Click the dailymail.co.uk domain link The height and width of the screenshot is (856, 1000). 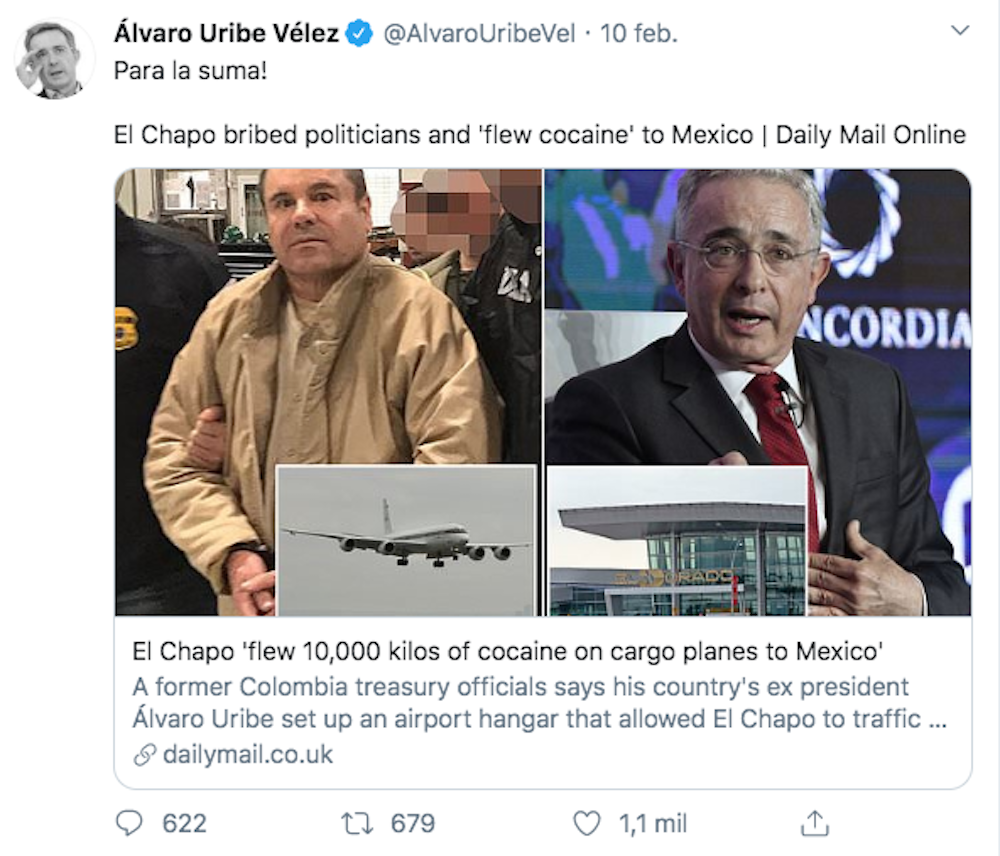[247, 755]
